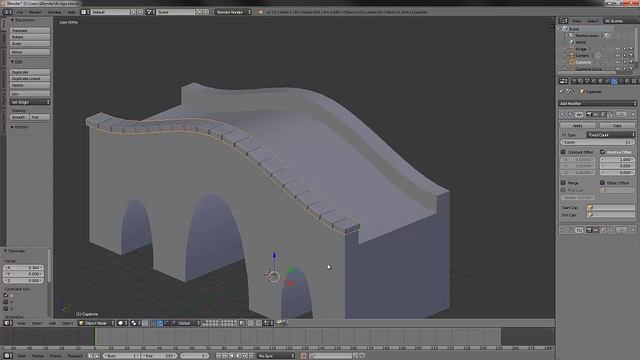Click the Play animation button
This screenshot has width=640, height=360.
pos(238,356)
